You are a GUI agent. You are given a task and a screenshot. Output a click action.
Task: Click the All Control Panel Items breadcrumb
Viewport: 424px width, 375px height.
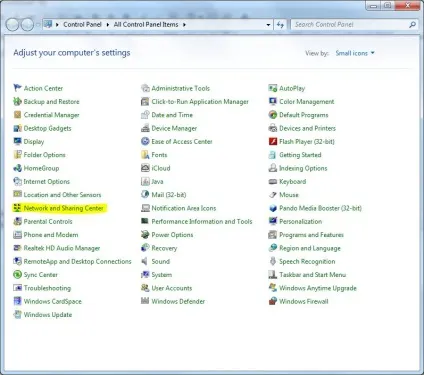click(146, 25)
